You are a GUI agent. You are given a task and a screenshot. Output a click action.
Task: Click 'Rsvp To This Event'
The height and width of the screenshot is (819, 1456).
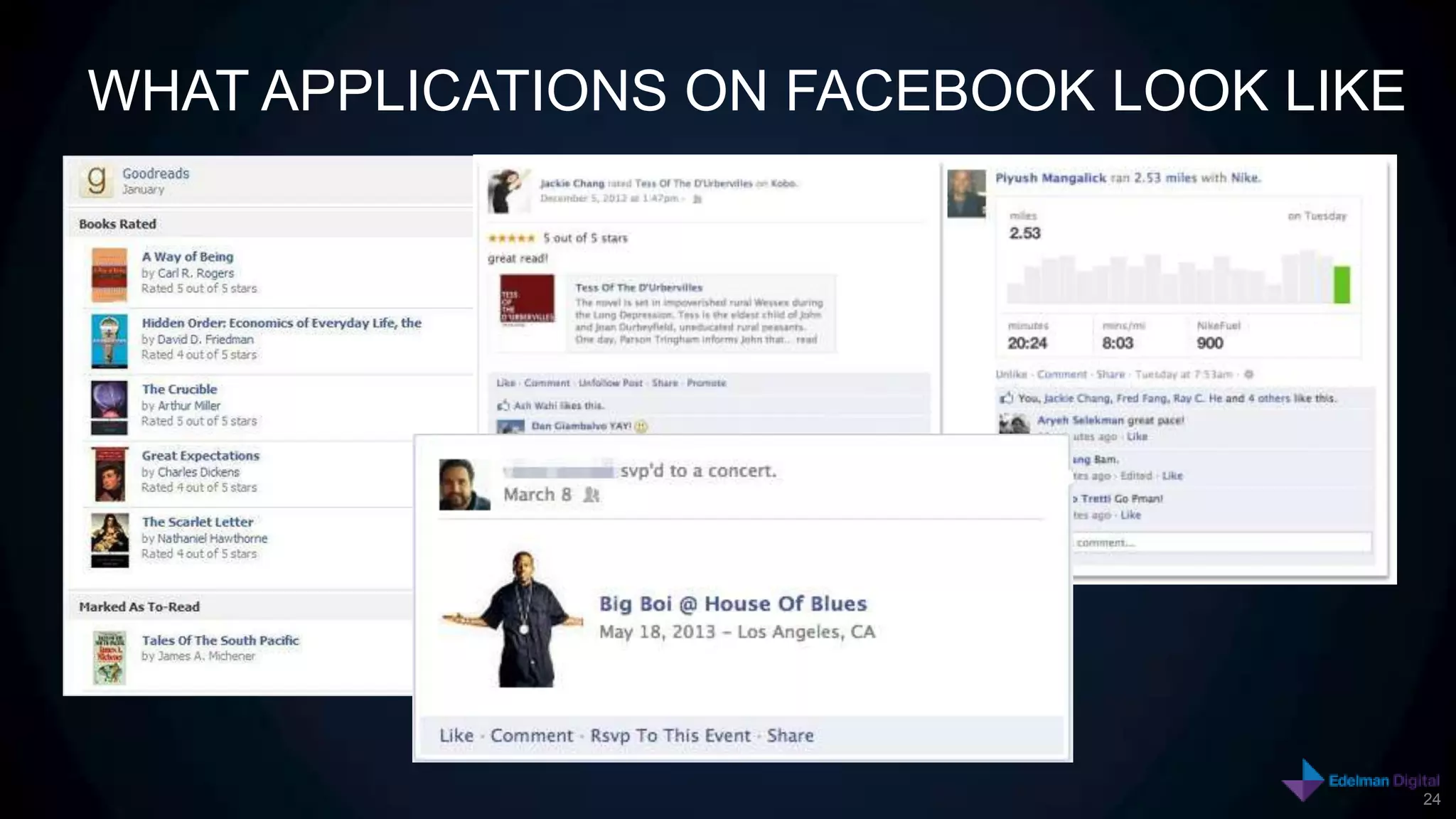[x=670, y=736]
